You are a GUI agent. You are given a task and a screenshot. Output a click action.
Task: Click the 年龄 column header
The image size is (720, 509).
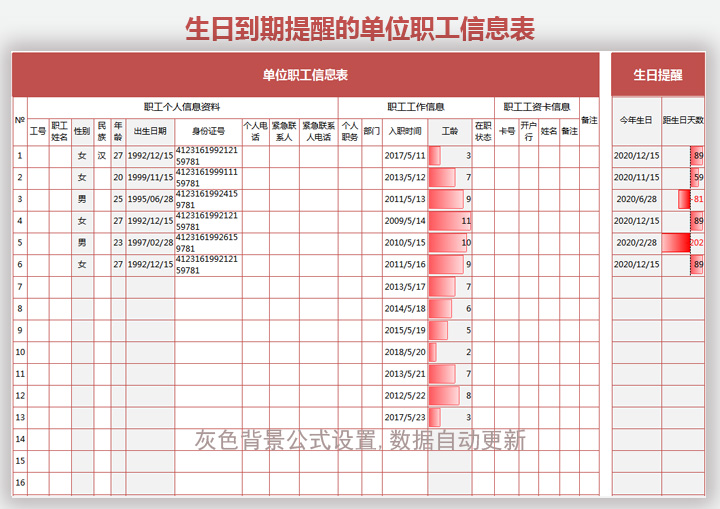click(118, 131)
